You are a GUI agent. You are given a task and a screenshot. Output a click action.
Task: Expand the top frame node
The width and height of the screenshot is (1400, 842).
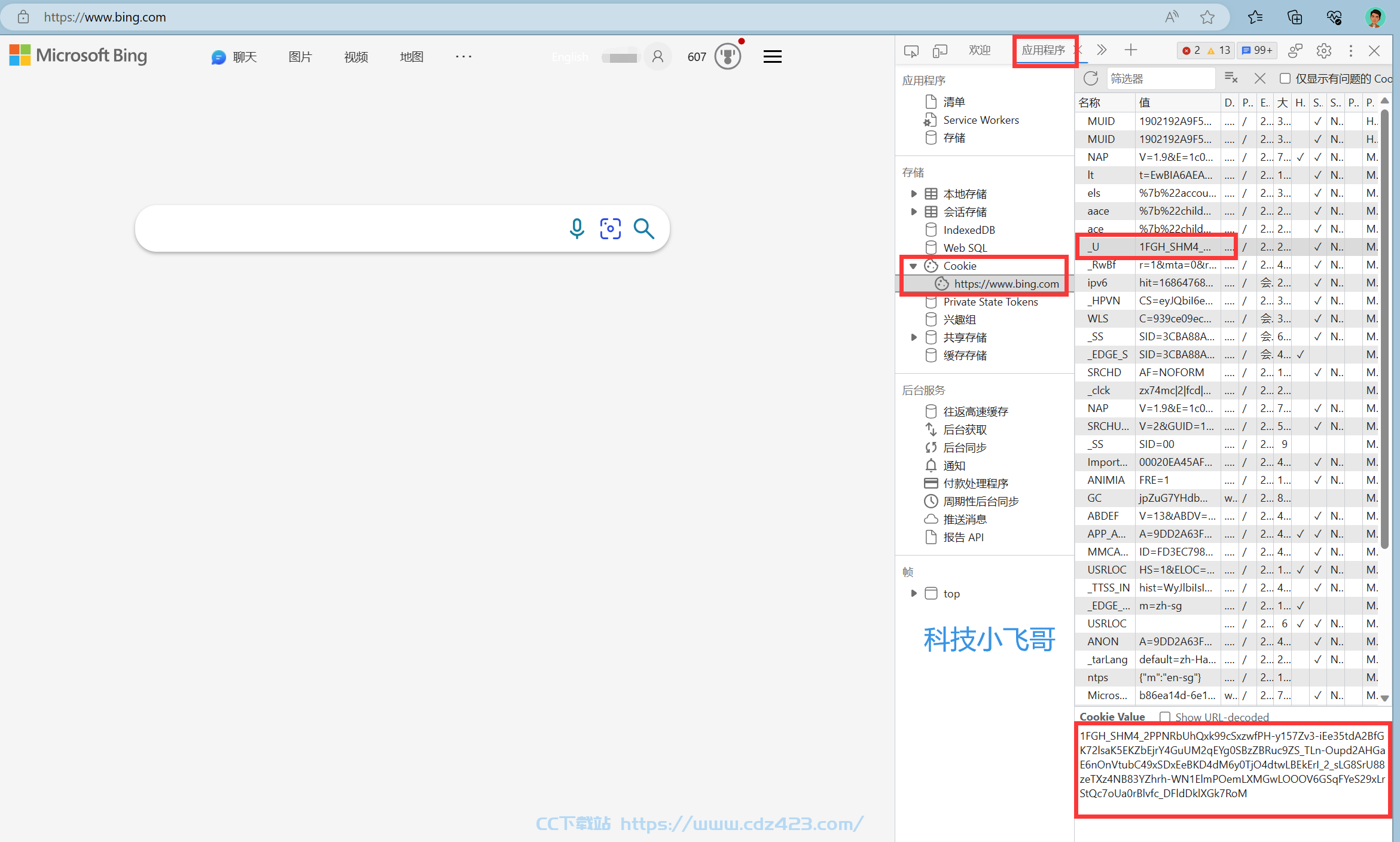tap(913, 593)
